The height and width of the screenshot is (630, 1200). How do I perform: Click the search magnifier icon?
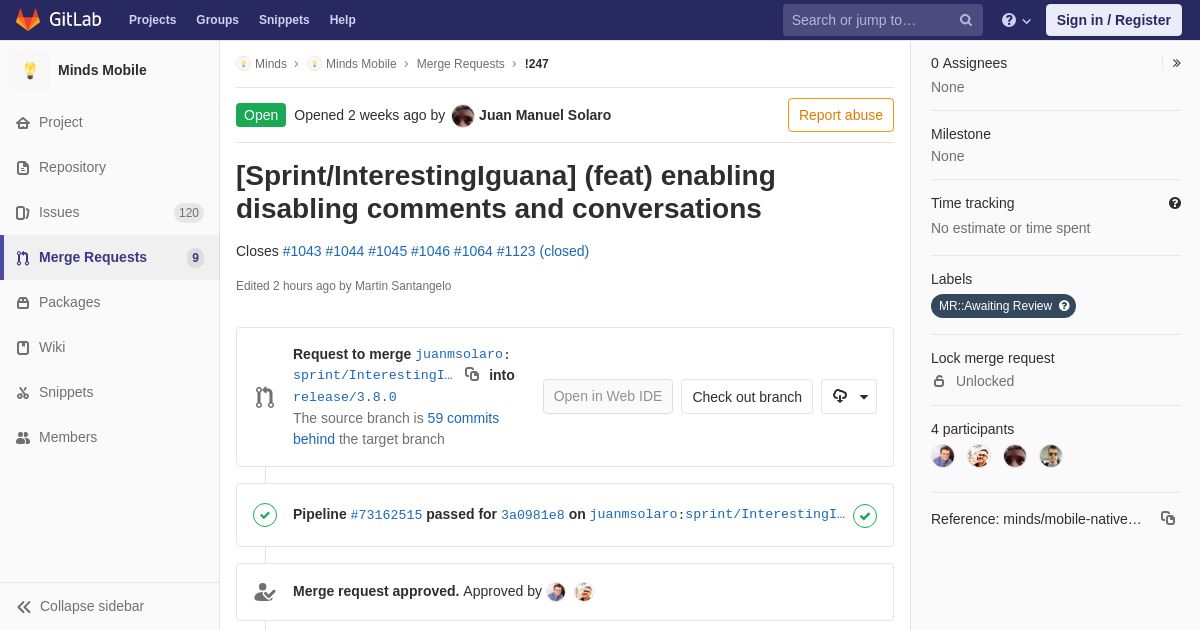(966, 20)
